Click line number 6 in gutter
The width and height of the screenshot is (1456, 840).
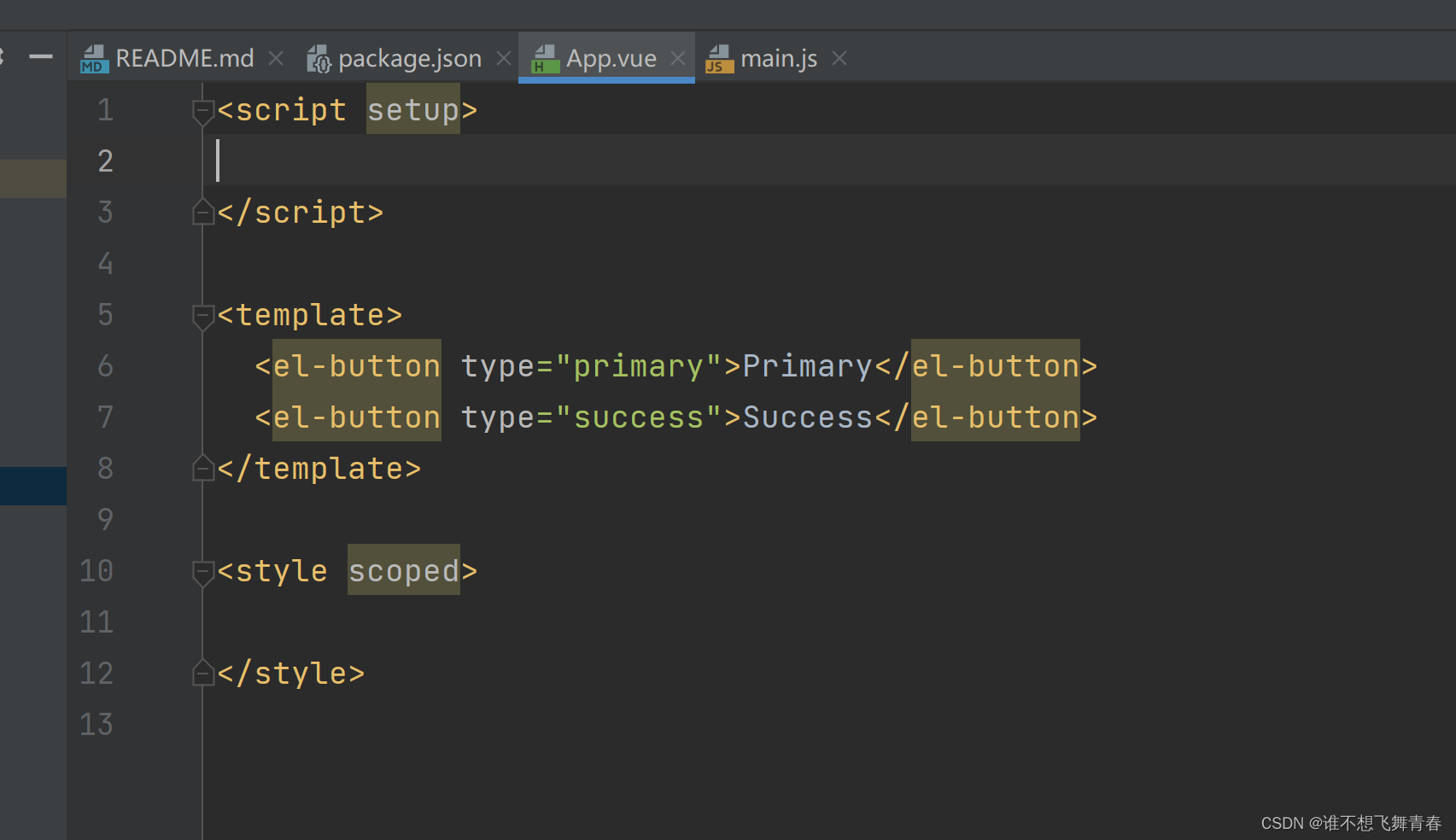tap(105, 365)
